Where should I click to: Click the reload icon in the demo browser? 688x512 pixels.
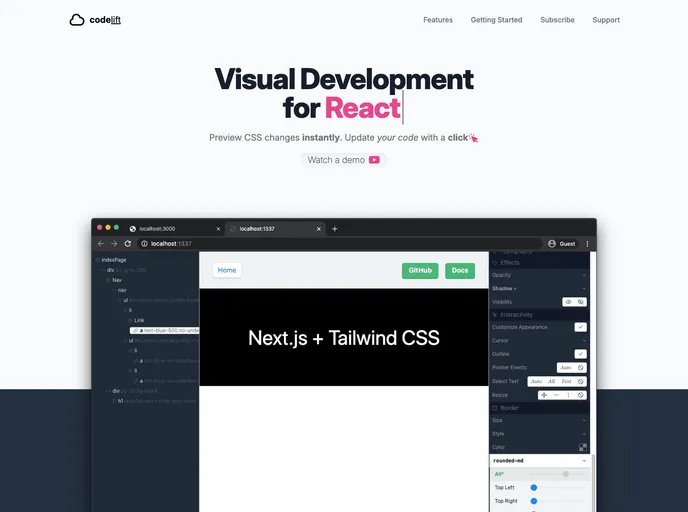[128, 243]
